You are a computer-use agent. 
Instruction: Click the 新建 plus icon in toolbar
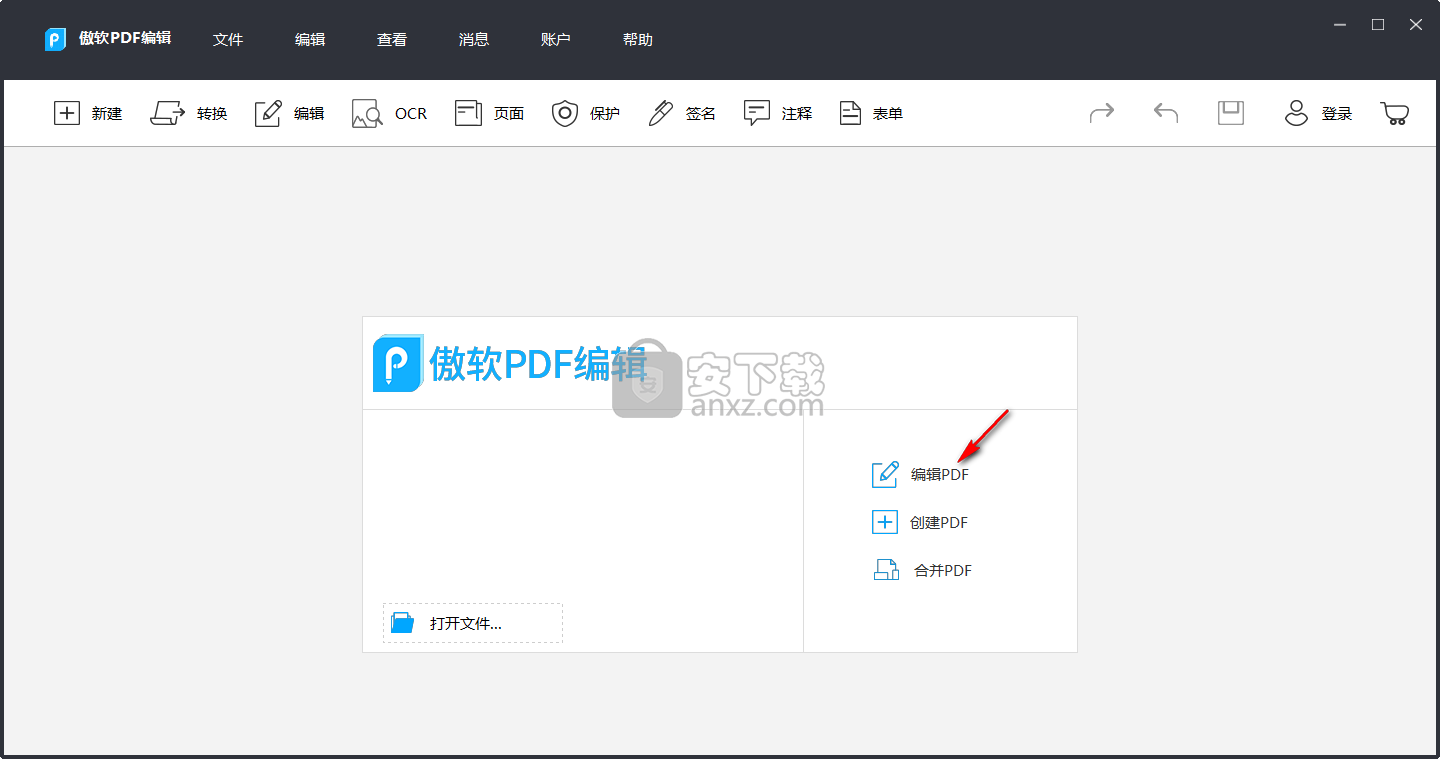(x=66, y=113)
